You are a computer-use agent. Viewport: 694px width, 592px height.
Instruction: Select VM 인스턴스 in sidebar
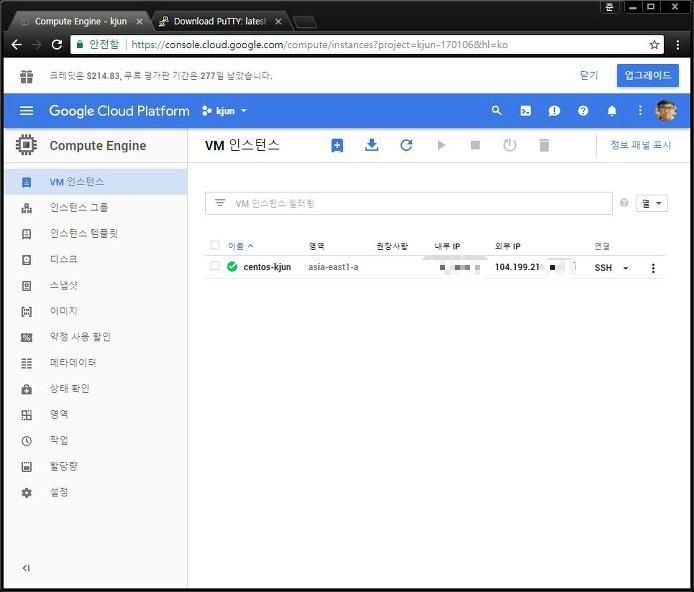[96, 182]
